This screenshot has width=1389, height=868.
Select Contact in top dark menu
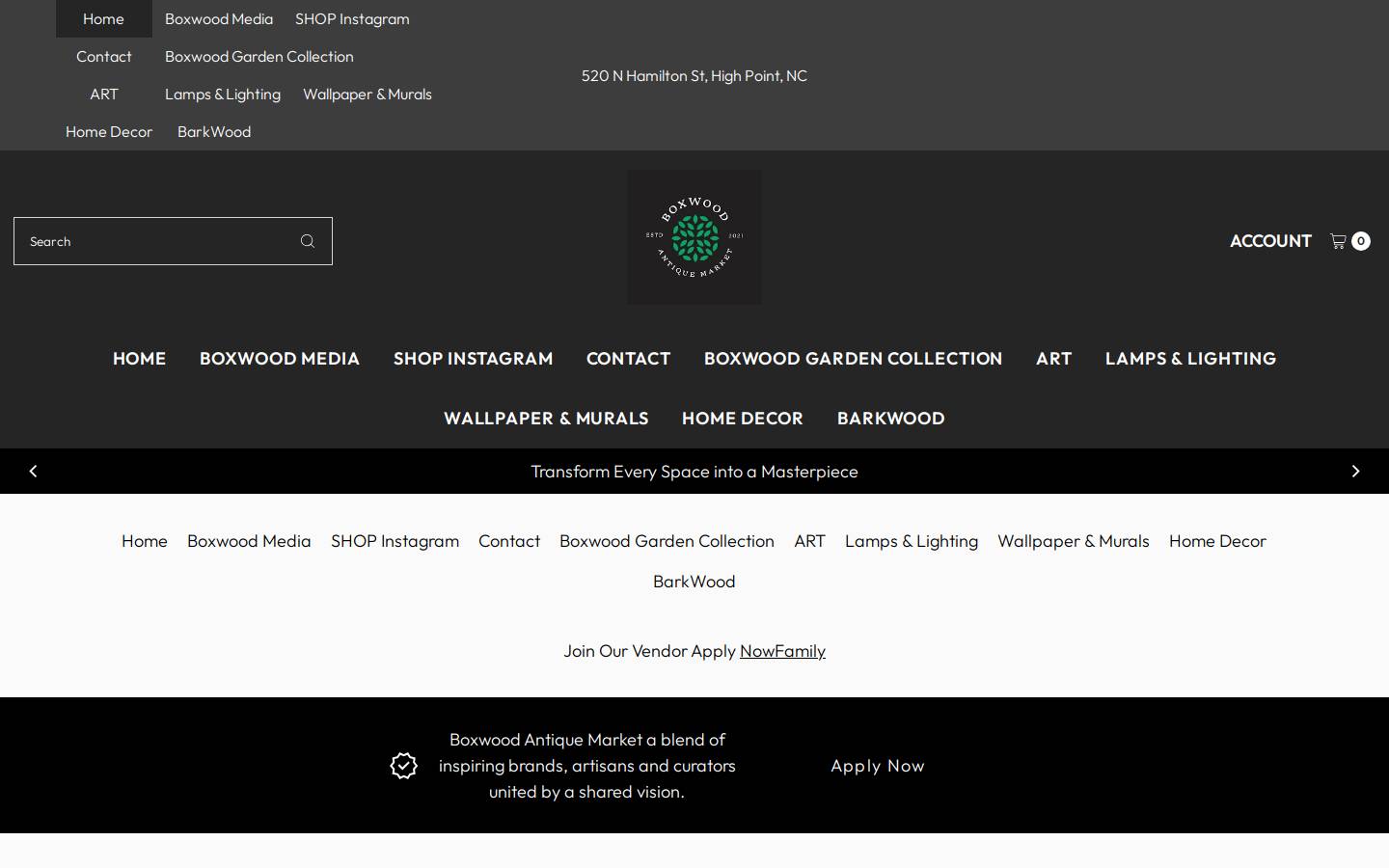click(104, 56)
